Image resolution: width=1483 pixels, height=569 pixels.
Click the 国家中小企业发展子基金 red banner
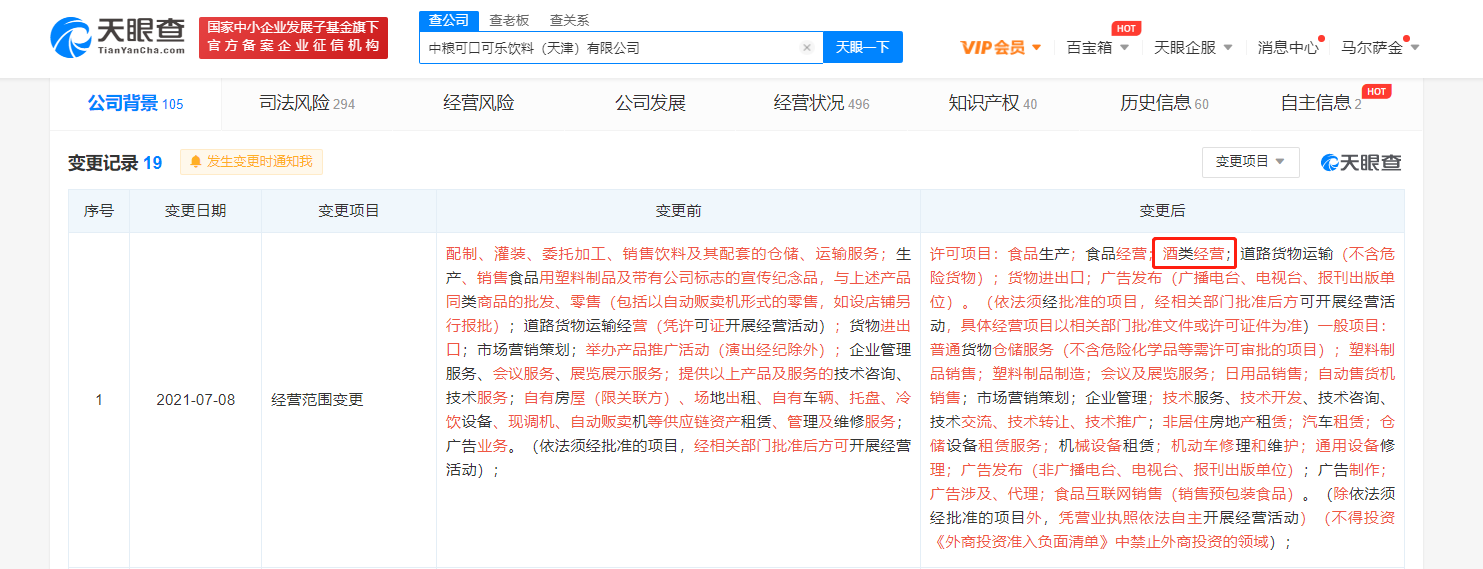(293, 37)
